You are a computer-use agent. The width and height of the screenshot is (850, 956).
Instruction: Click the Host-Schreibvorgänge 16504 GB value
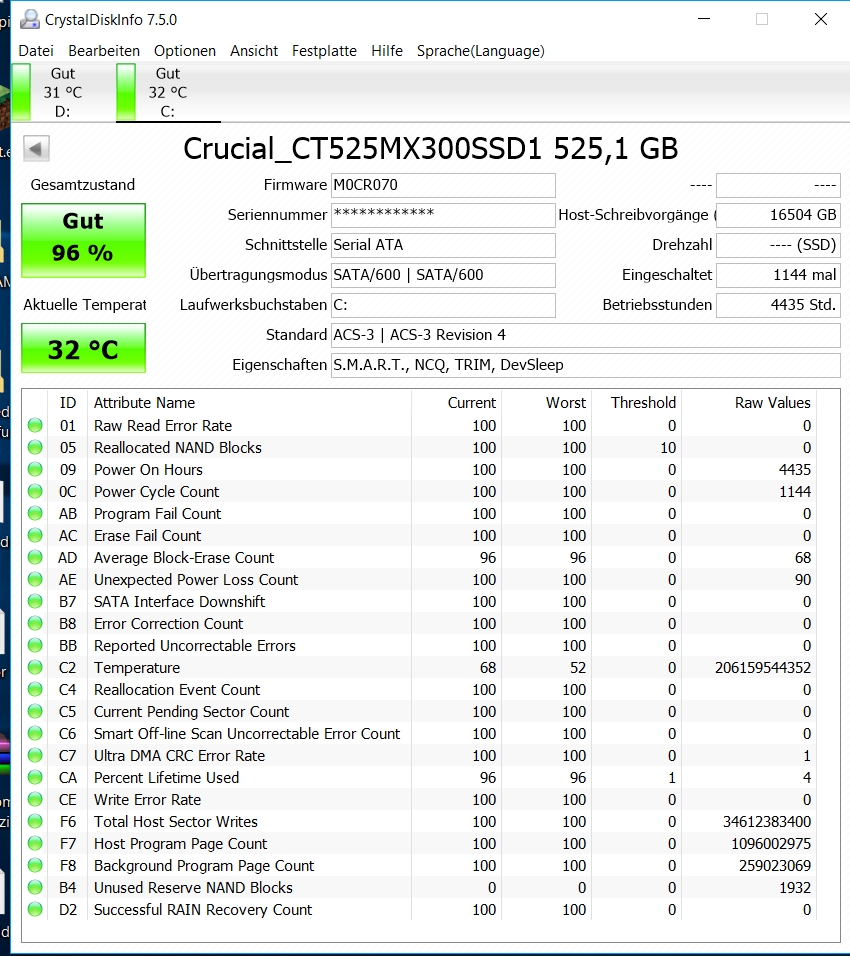[x=778, y=215]
